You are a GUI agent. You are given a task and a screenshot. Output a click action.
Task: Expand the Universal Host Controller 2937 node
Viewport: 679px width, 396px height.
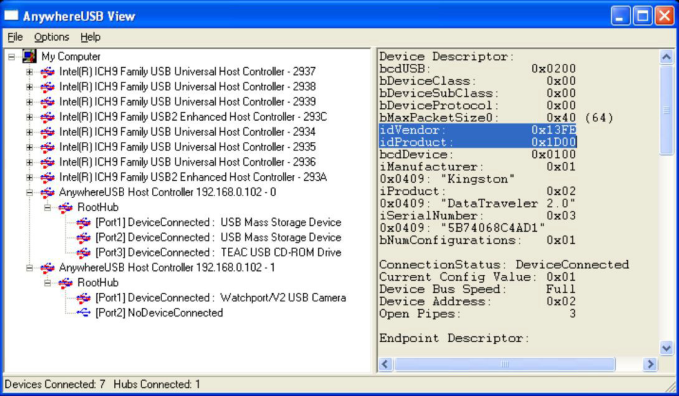(29, 72)
